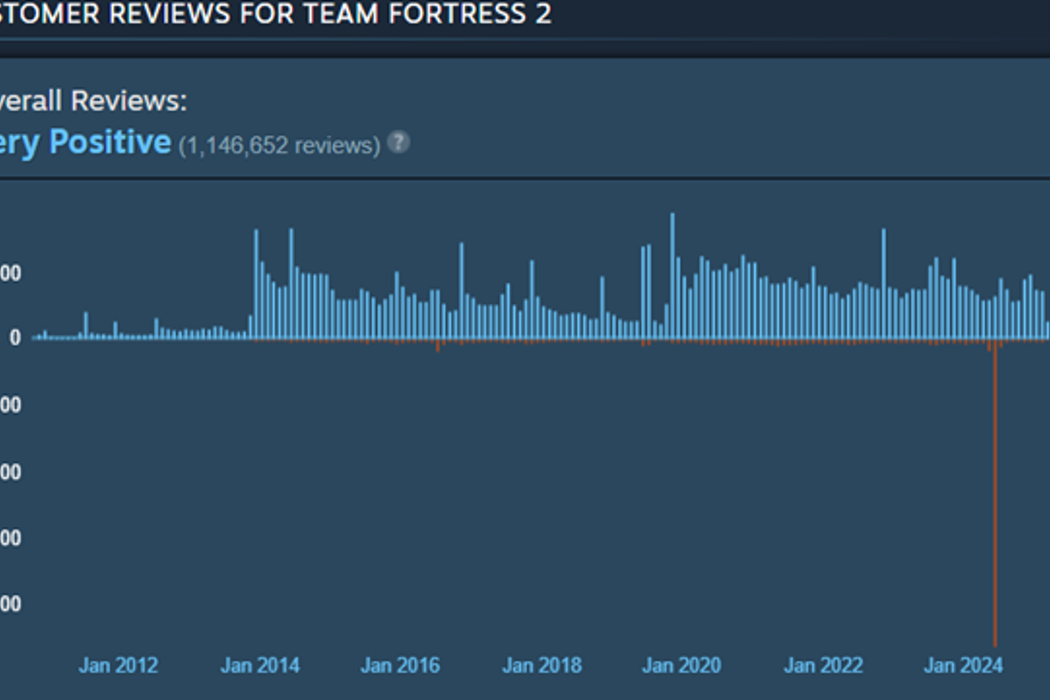Click the Jan 2018 axis label

[542, 665]
